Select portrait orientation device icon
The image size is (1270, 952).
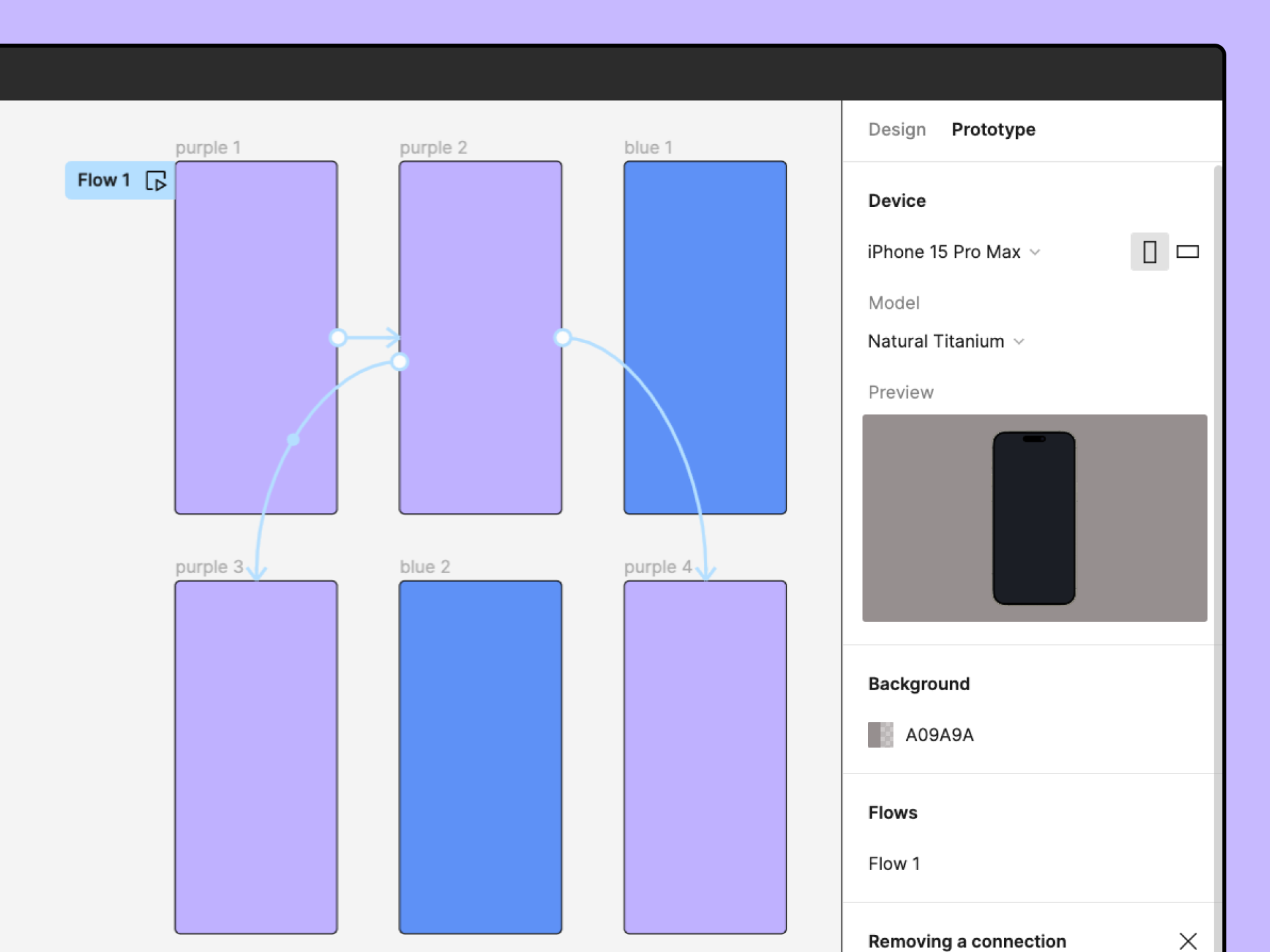click(1150, 252)
